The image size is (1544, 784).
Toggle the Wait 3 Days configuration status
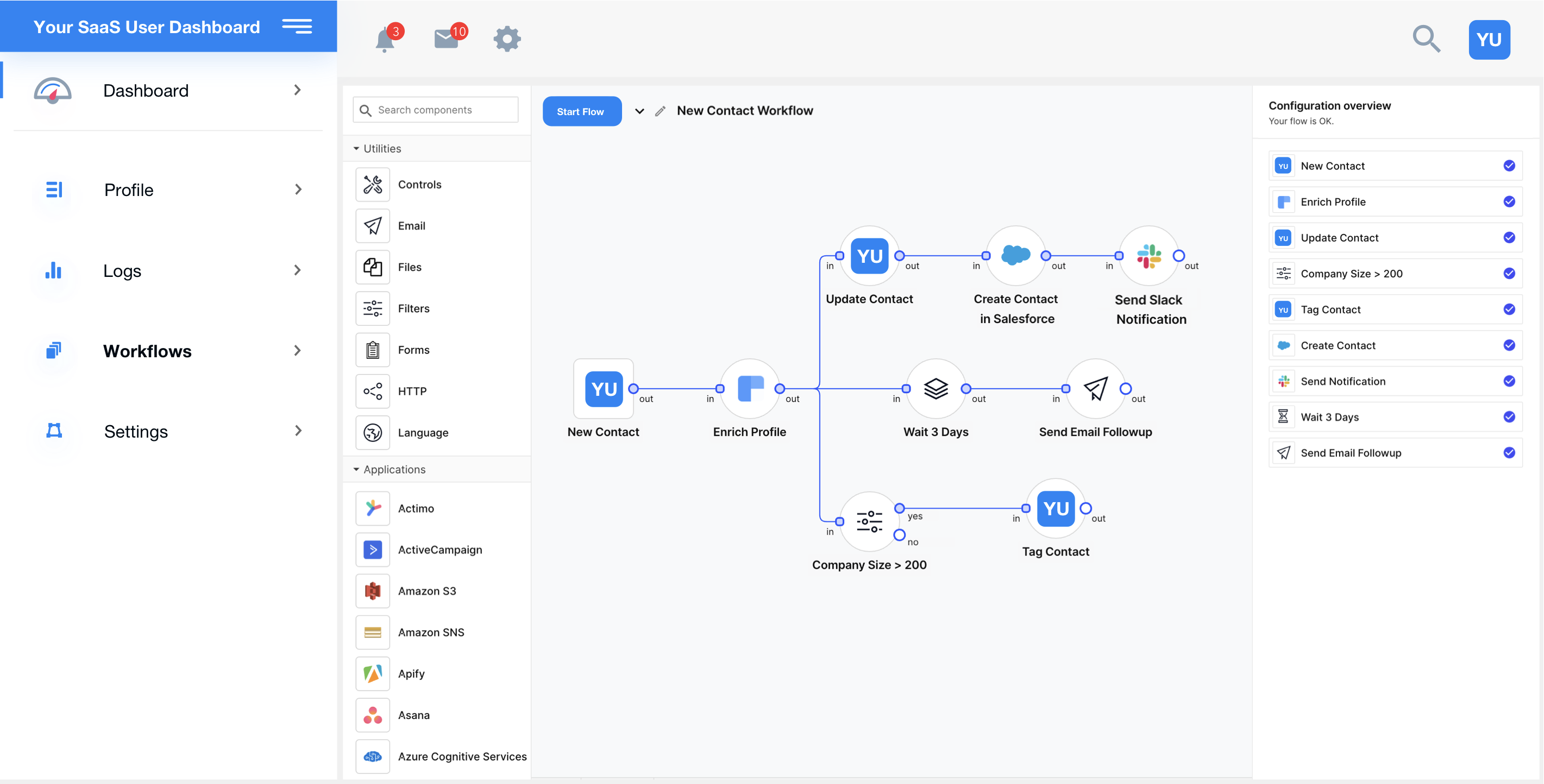1509,416
